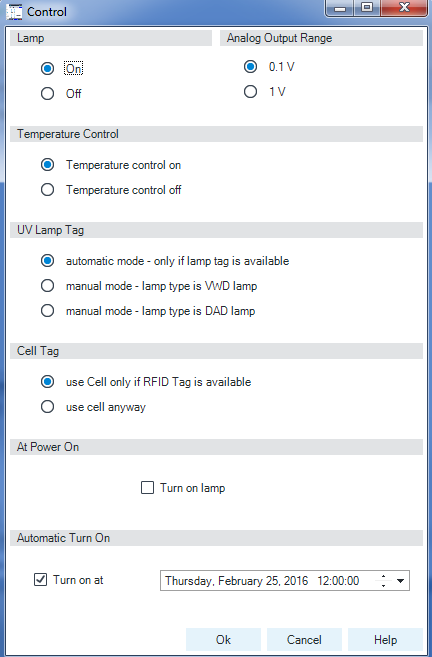Choose 0.1 V analog output range
Image resolution: width=432 pixels, height=657 pixels.
coord(251,67)
